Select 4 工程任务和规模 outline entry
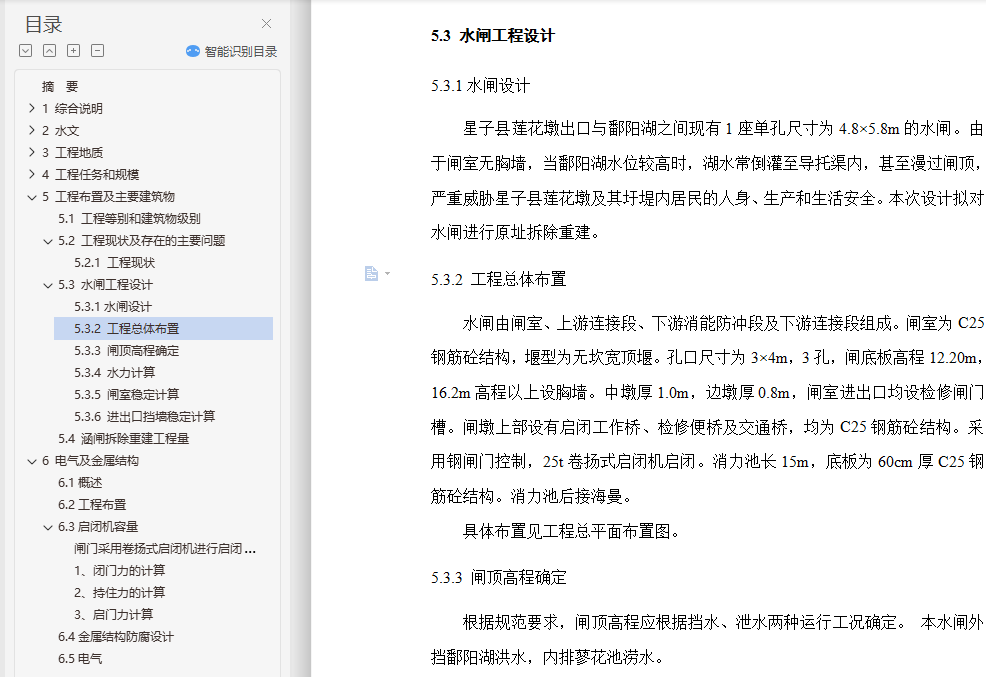986x677 pixels. 91,175
